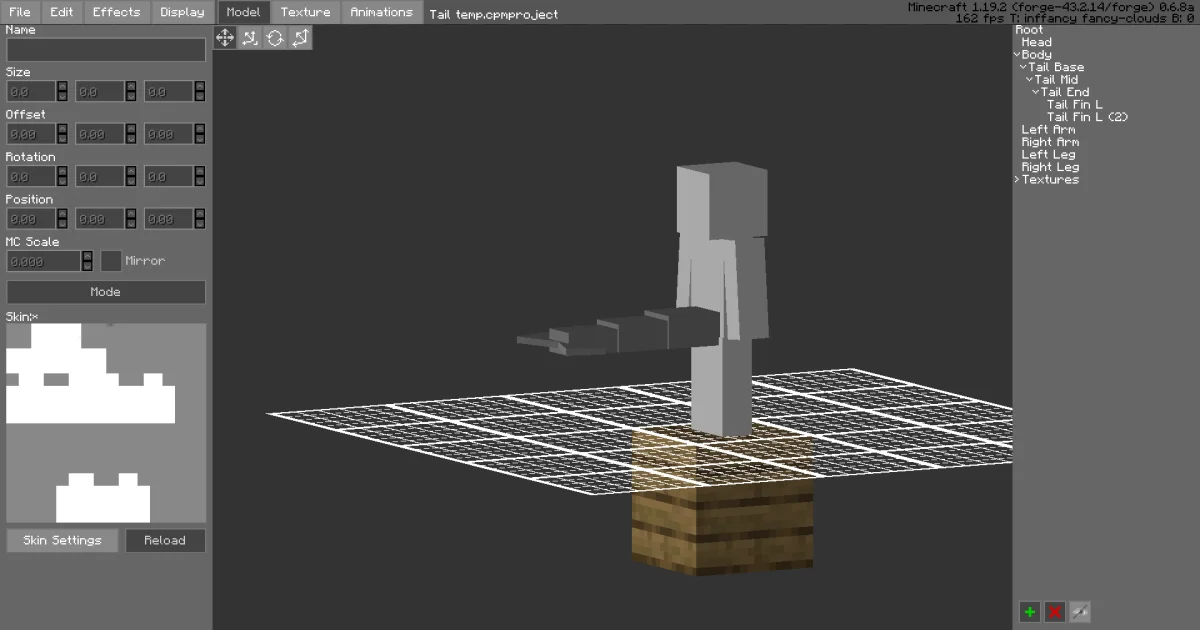Select the circular rotation tool icon
Screen dimensions: 1200x630
point(275,38)
